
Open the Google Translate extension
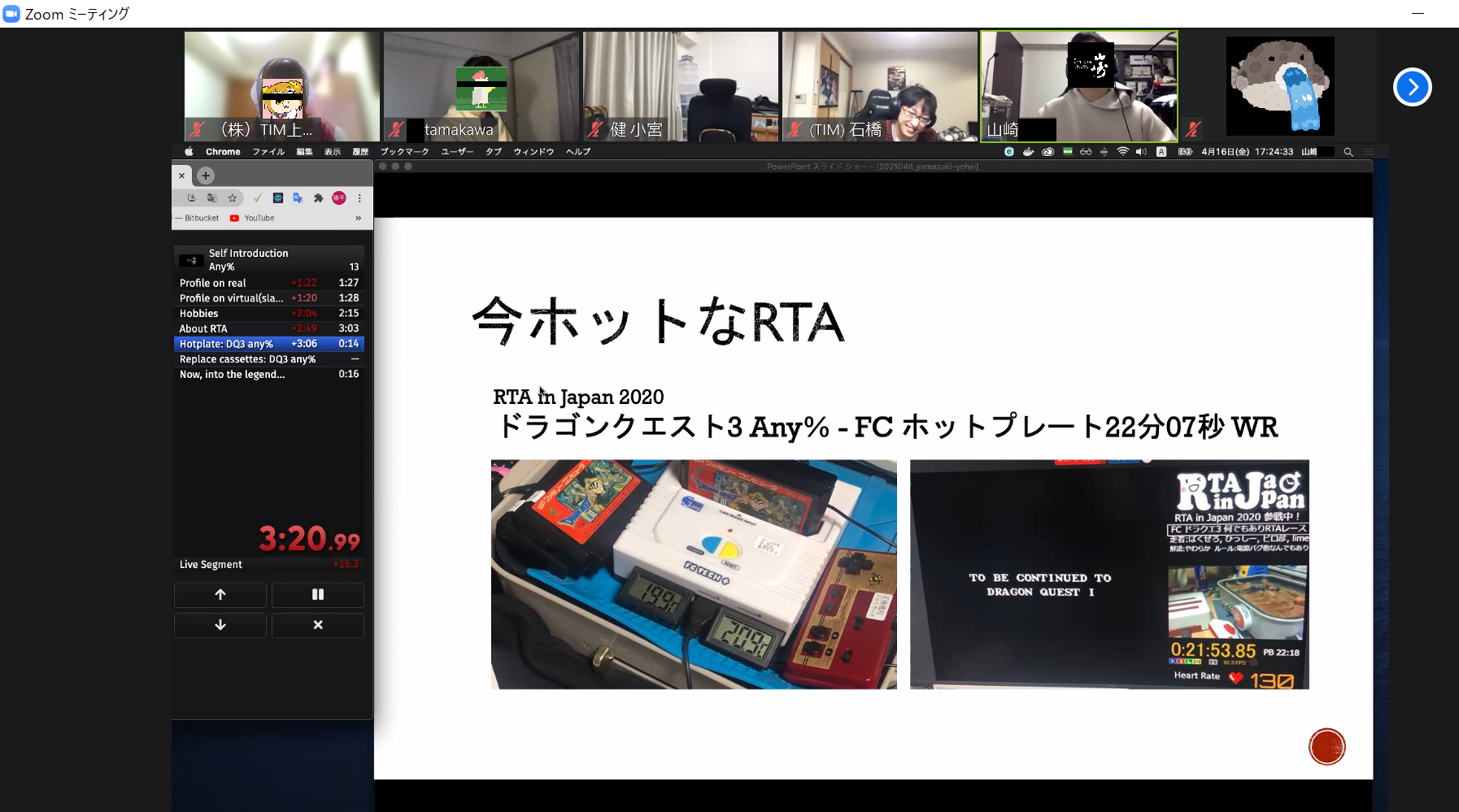[x=298, y=198]
